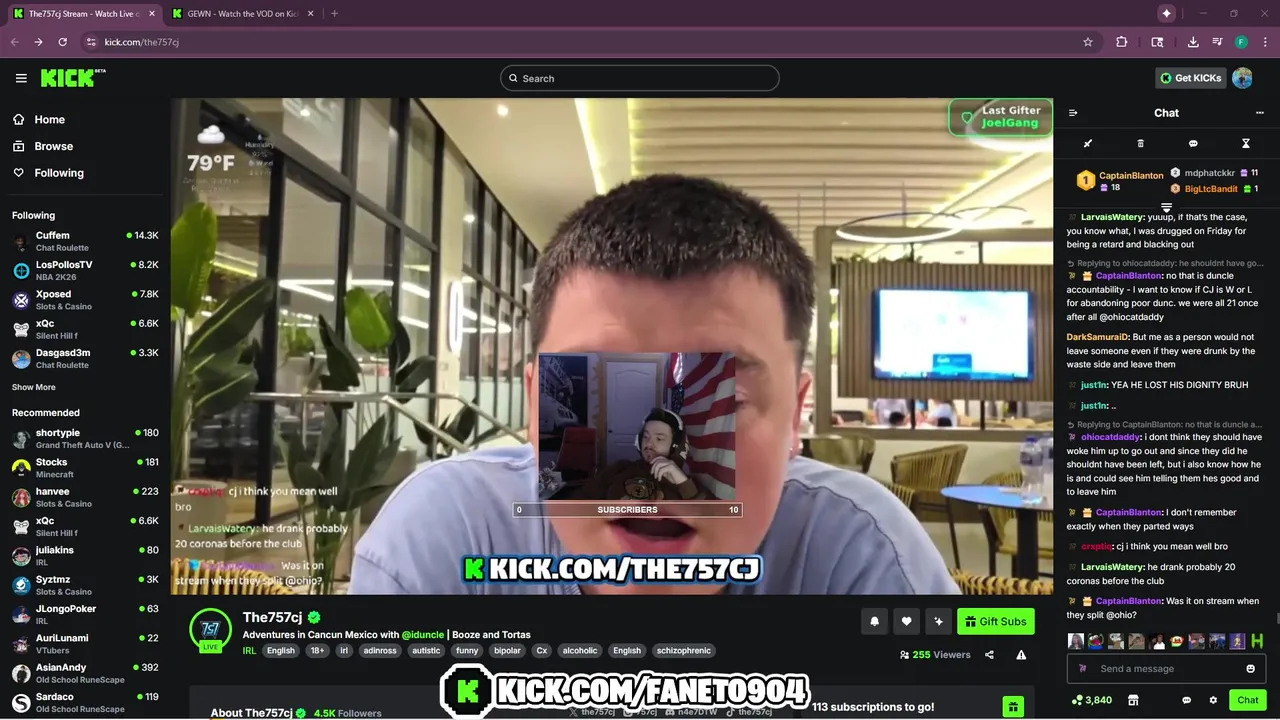Open juliakins IRL channel
The height and width of the screenshot is (720, 1280).
(x=85, y=555)
